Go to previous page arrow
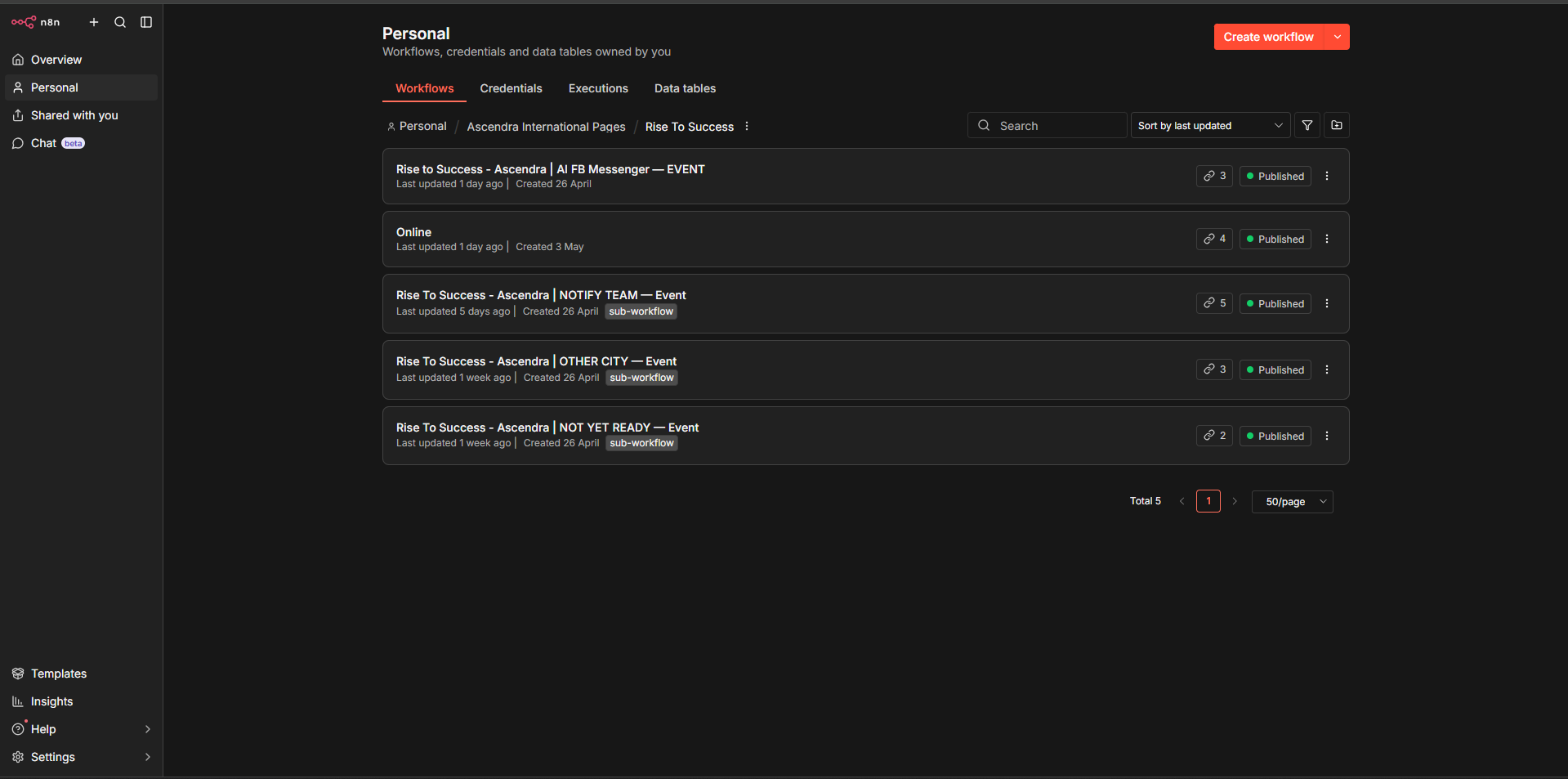The width and height of the screenshot is (1568, 779). pos(1182,501)
